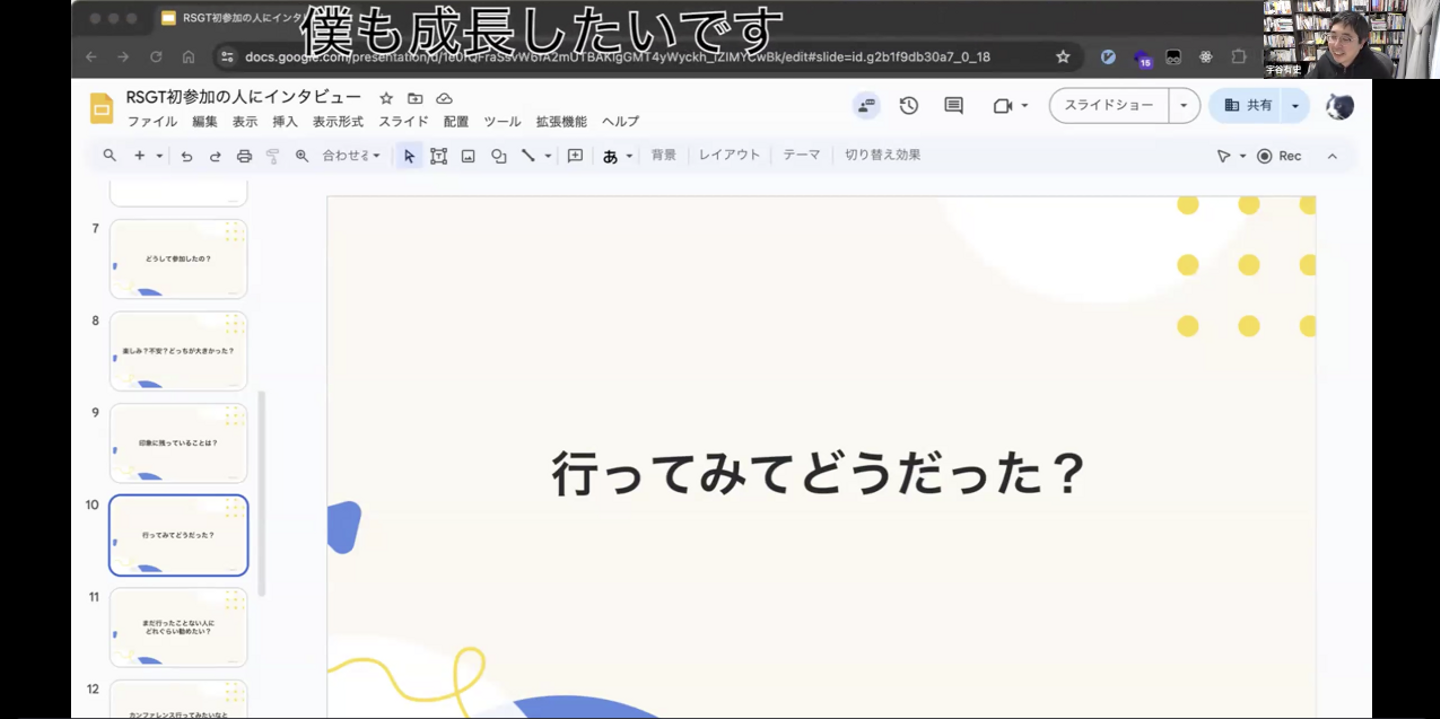Click the browser home icon
The height and width of the screenshot is (719, 1440).
188,57
